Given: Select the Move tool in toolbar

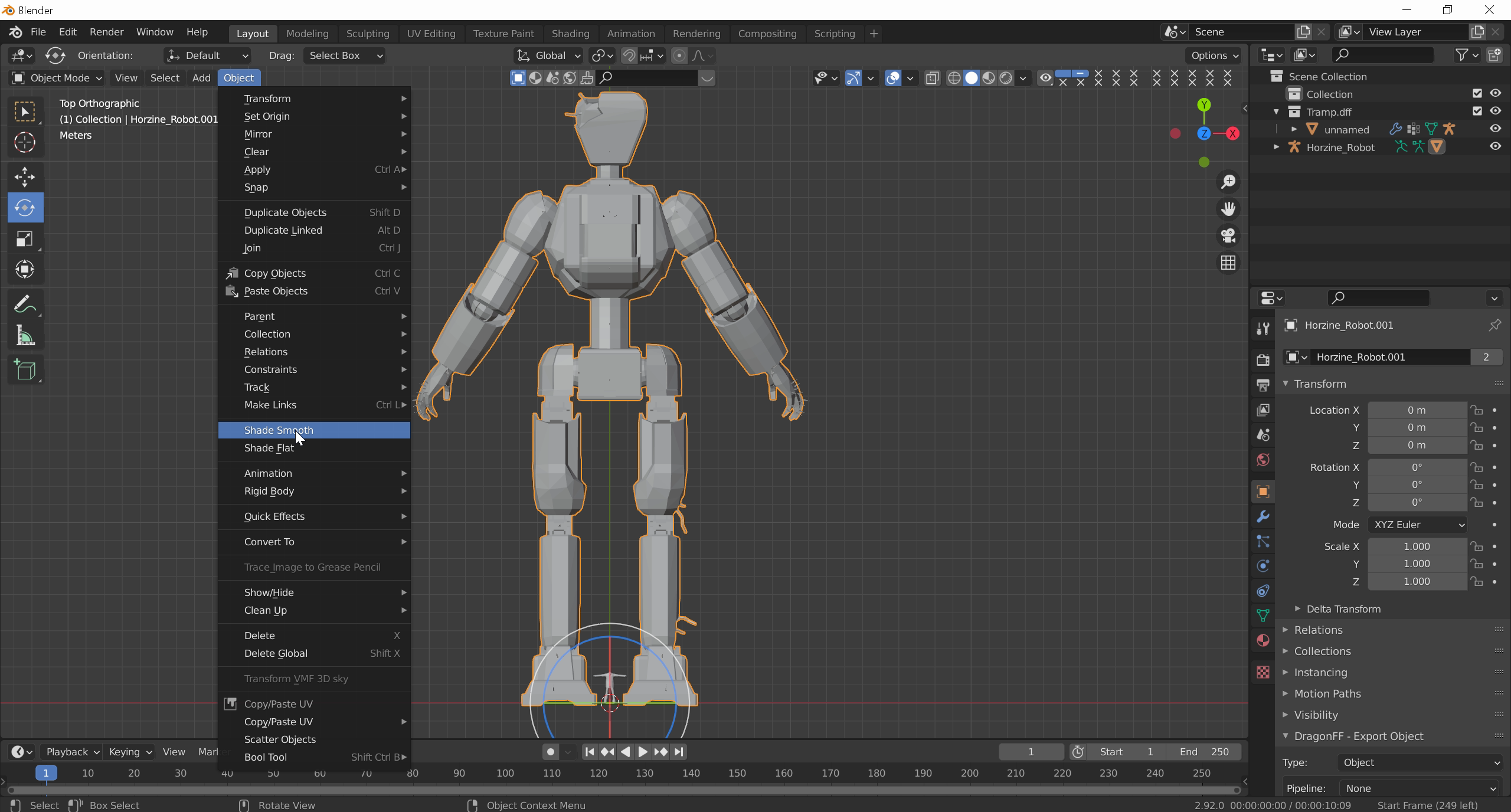Looking at the screenshot, I should tap(25, 177).
